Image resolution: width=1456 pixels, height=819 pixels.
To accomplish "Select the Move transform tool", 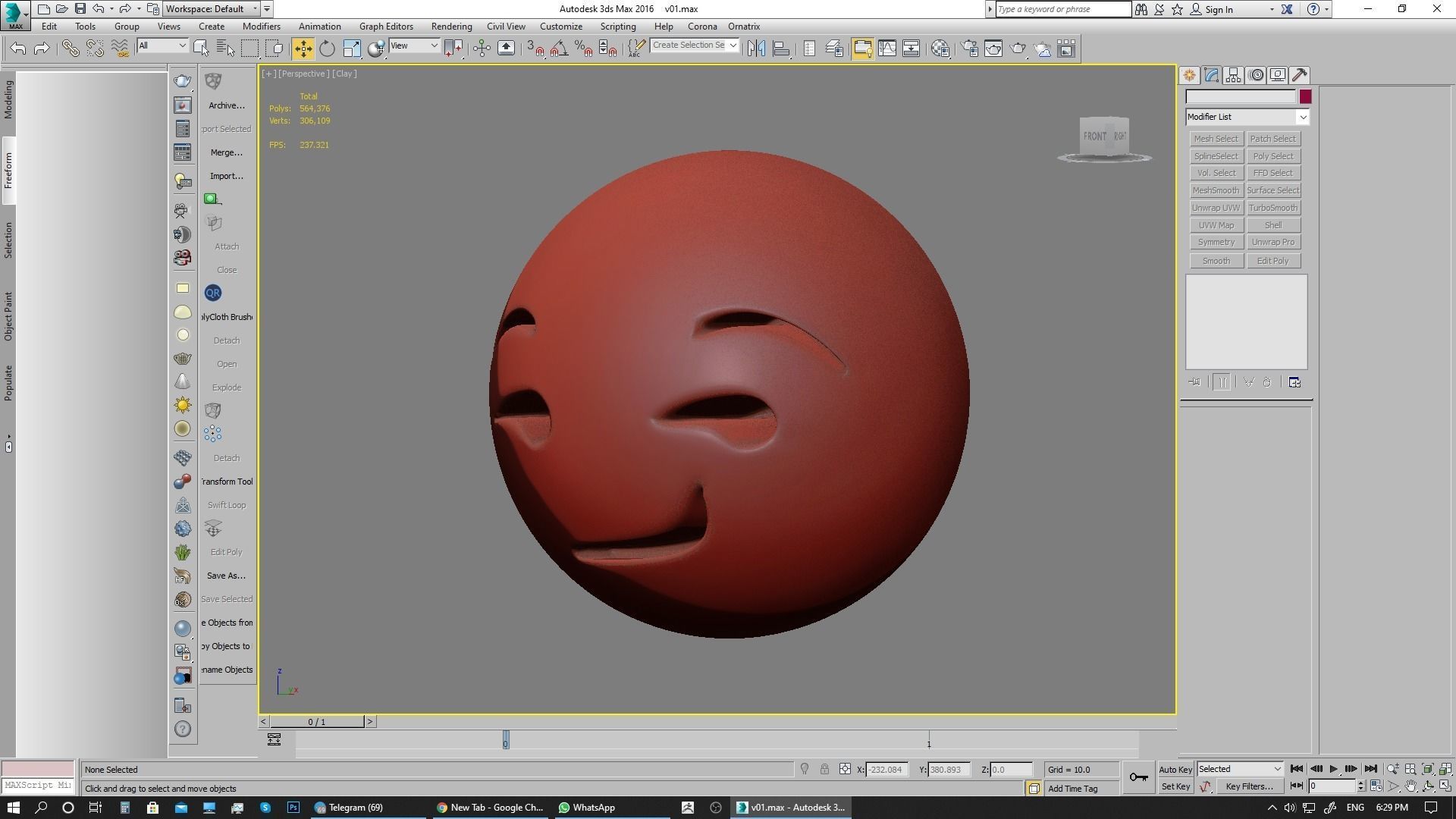I will click(303, 49).
